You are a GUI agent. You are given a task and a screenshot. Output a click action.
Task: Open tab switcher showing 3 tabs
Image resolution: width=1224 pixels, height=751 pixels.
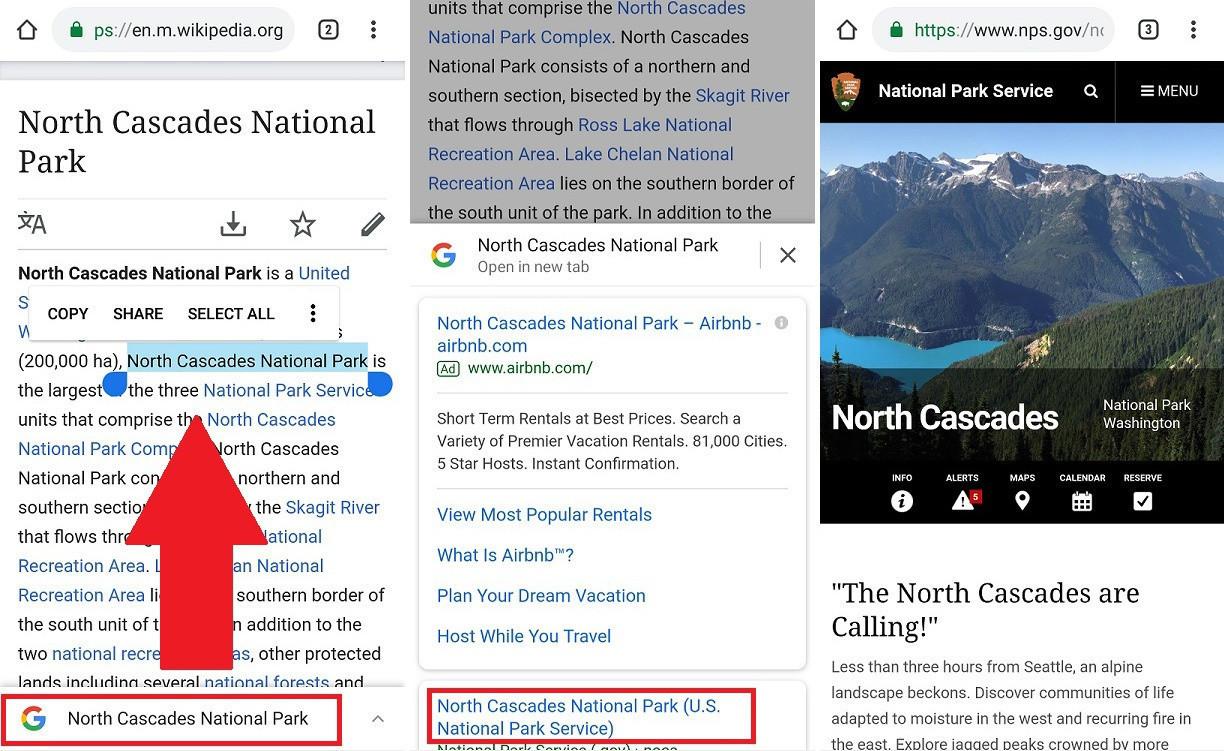1148,30
